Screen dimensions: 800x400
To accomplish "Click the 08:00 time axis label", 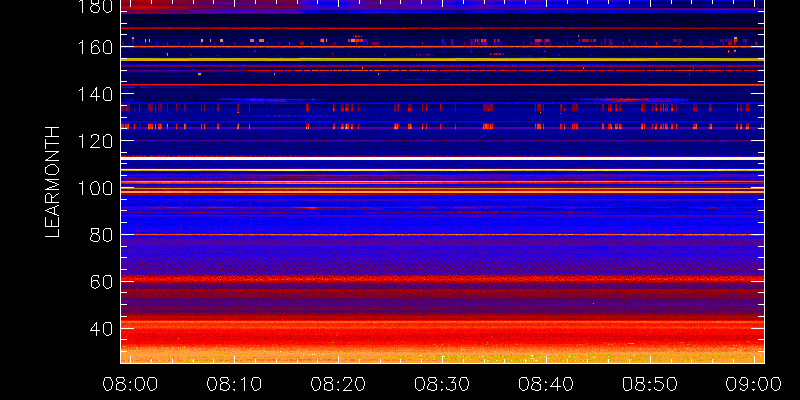I will click(x=130, y=384).
